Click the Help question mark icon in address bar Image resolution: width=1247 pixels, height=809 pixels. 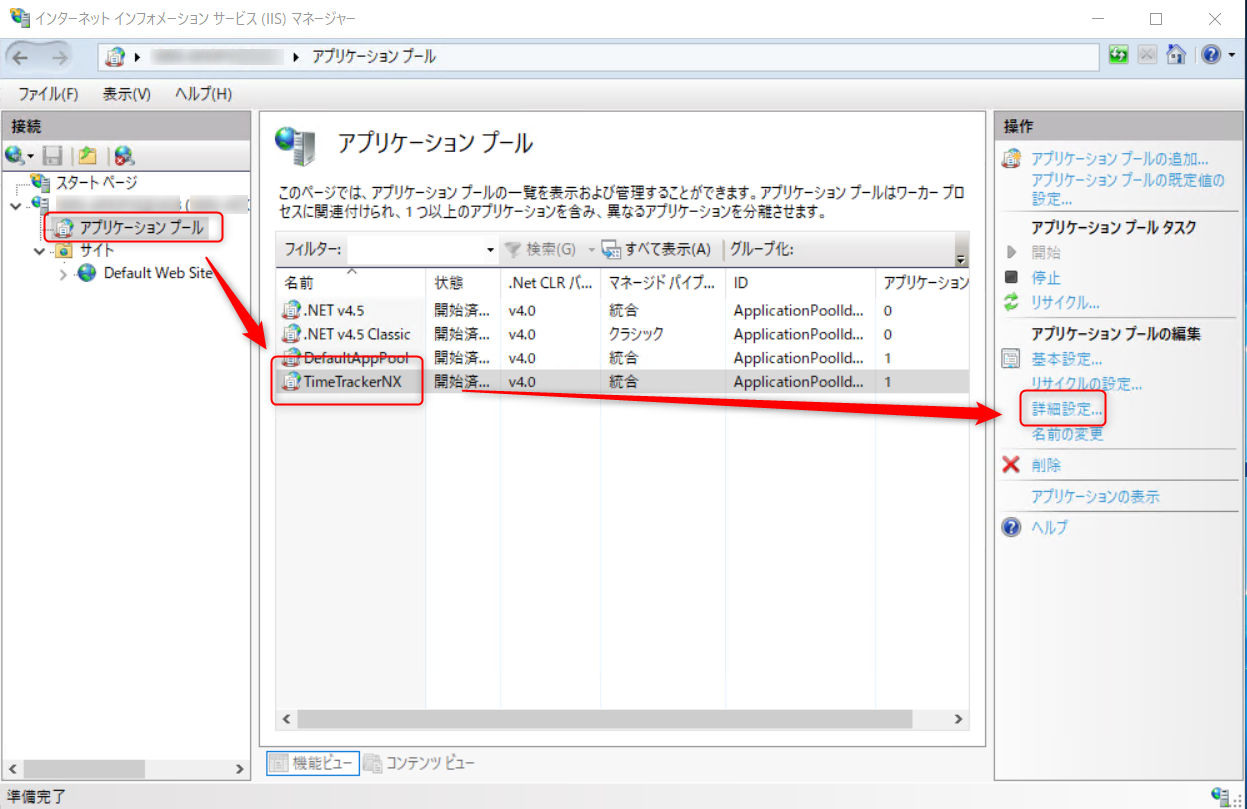point(1208,56)
